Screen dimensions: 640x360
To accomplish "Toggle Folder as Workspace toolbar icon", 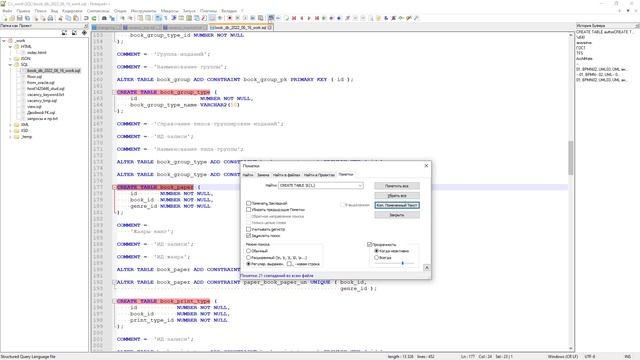I will (x=212, y=18).
